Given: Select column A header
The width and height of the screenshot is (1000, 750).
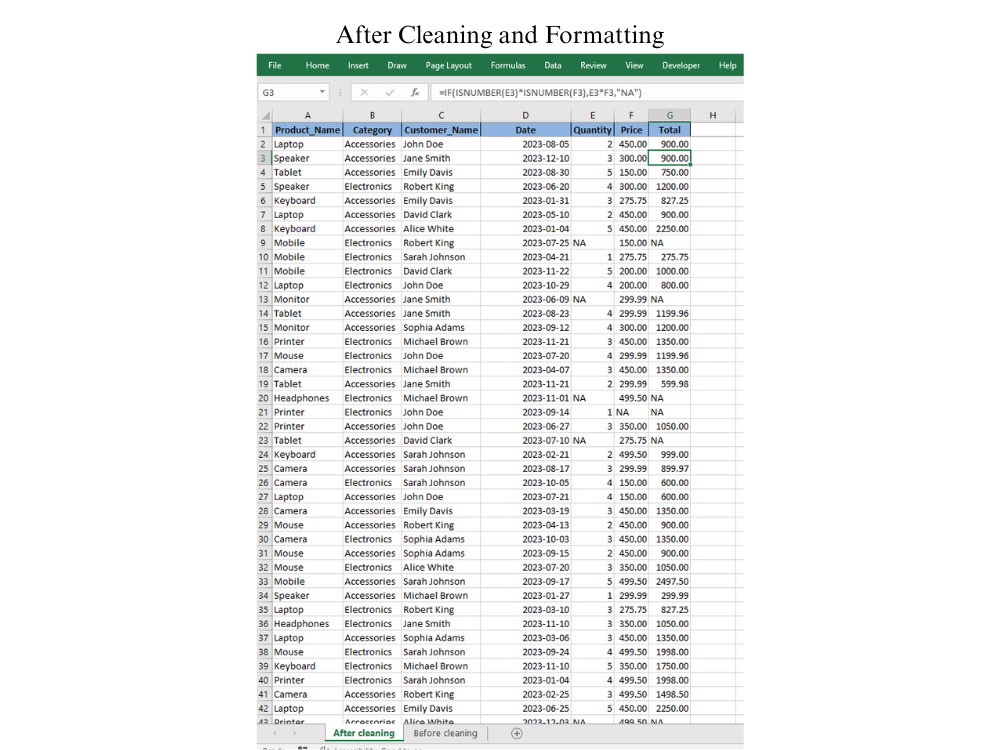Looking at the screenshot, I should click(x=307, y=115).
